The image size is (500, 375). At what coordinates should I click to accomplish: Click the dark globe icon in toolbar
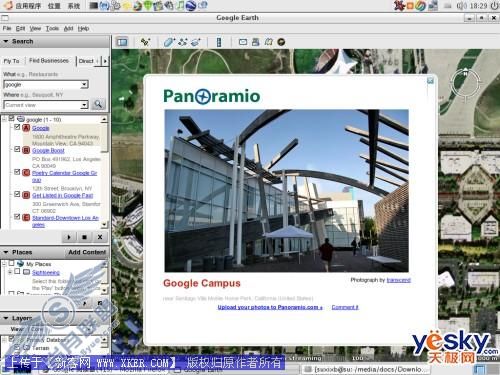281,42
